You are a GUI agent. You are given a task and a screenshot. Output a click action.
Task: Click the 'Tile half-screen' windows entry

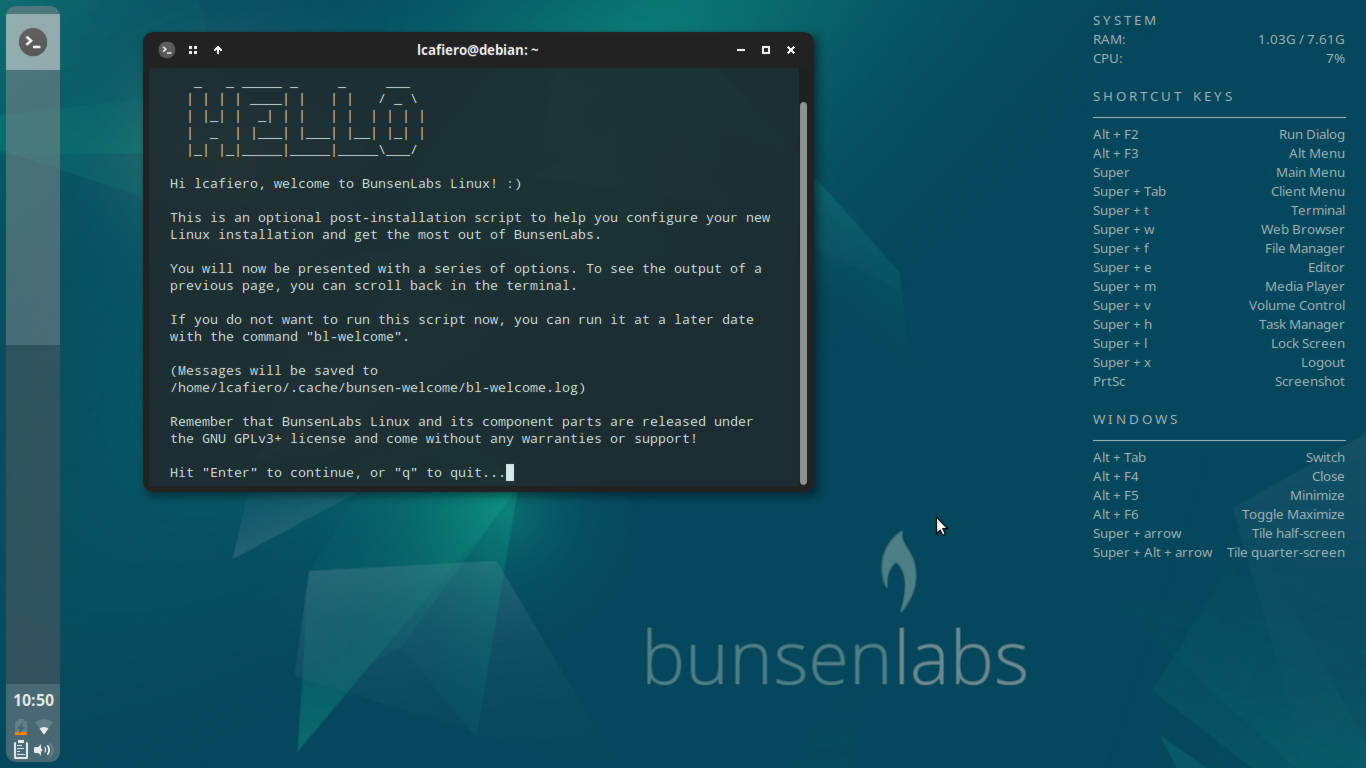(1298, 534)
